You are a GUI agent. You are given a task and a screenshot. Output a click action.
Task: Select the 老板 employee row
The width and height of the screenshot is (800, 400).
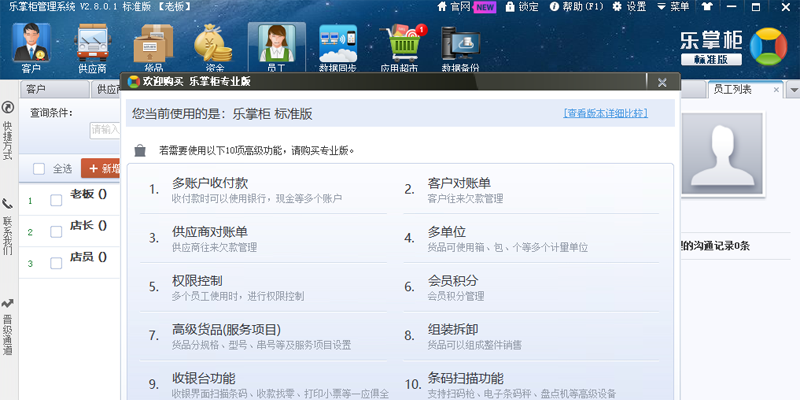pos(70,200)
